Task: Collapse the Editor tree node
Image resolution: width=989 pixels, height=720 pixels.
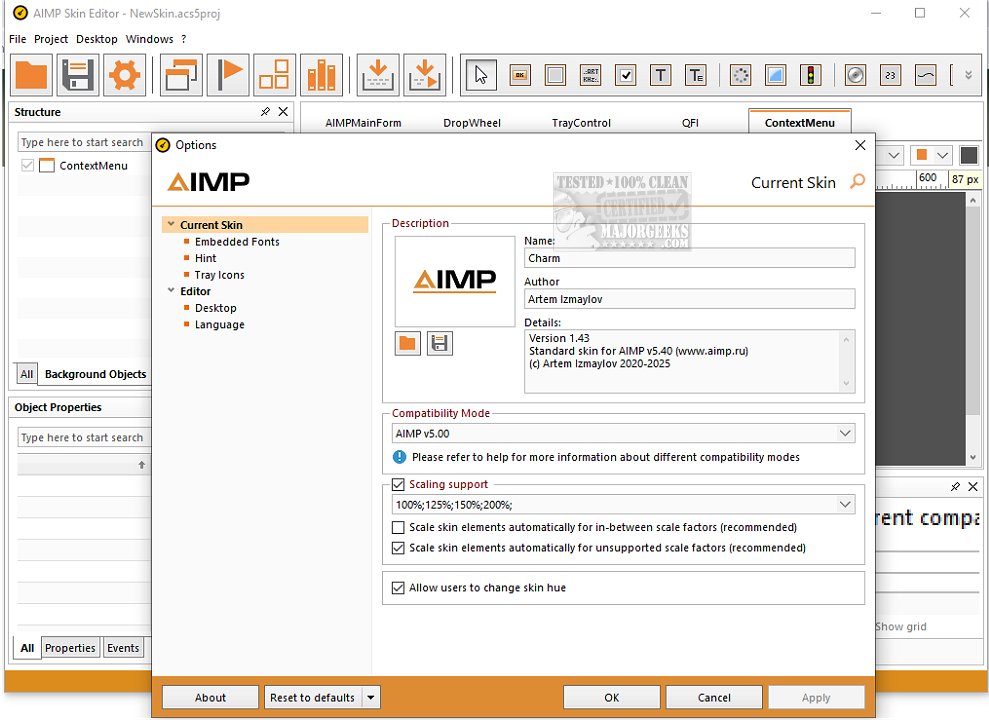Action: pos(171,291)
